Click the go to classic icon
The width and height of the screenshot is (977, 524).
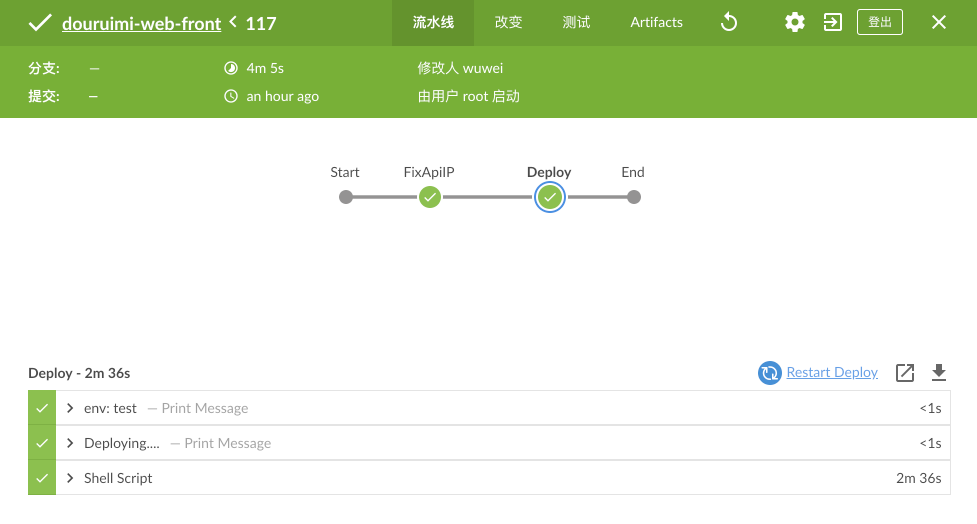832,22
